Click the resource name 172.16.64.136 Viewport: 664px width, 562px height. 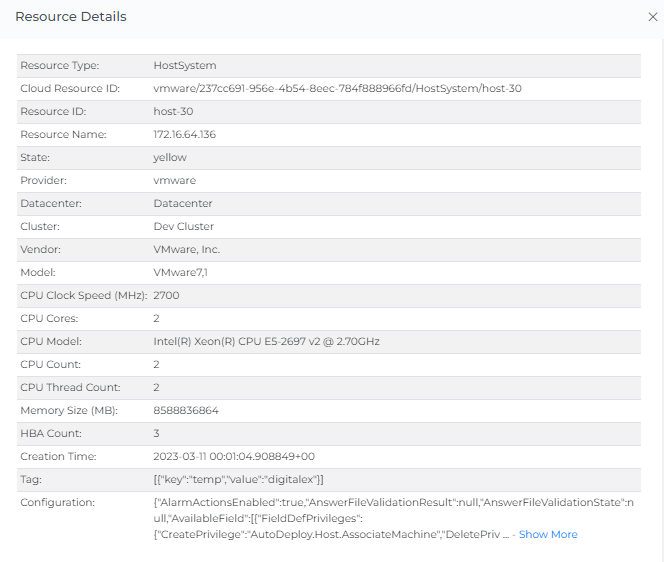[x=184, y=134]
